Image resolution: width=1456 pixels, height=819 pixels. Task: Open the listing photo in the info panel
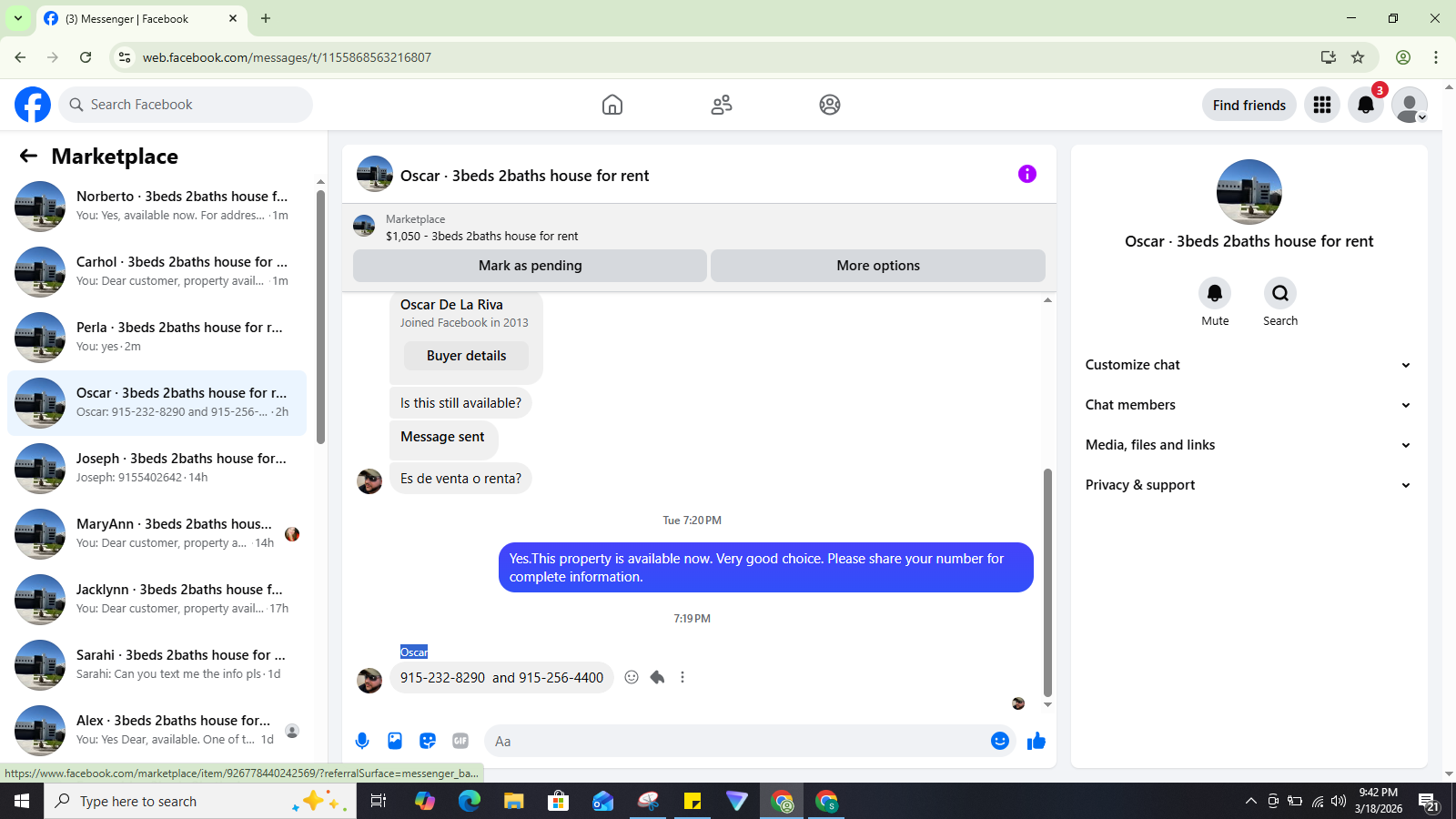click(1249, 192)
